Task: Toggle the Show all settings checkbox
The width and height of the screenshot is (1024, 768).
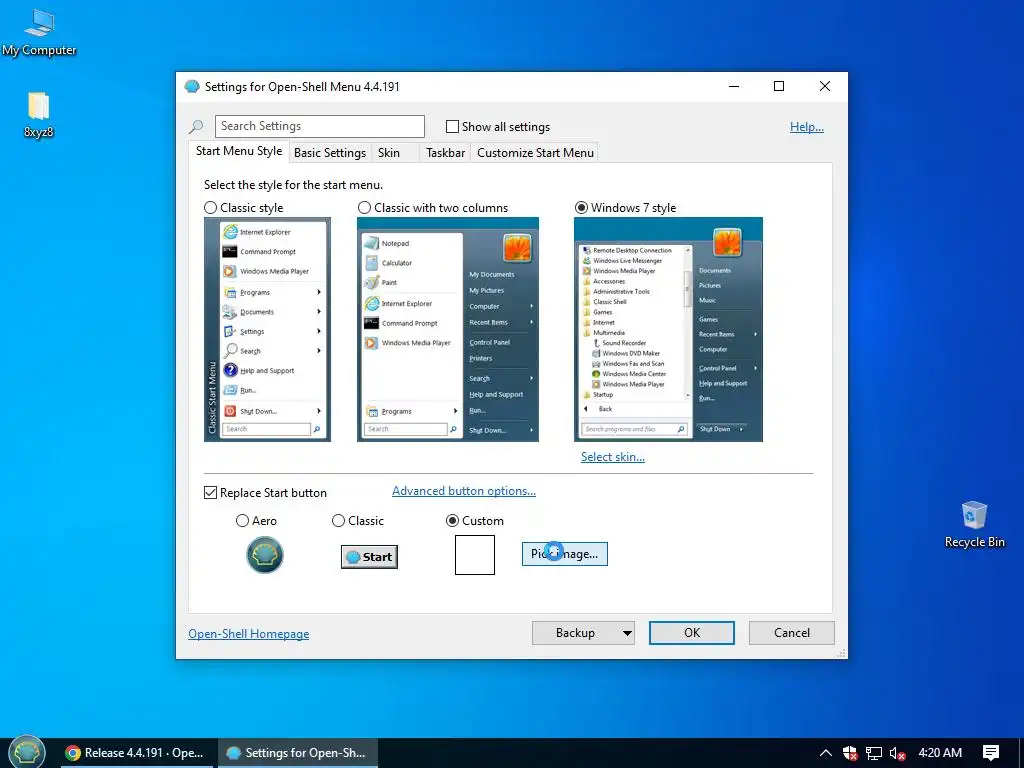Action: (452, 127)
